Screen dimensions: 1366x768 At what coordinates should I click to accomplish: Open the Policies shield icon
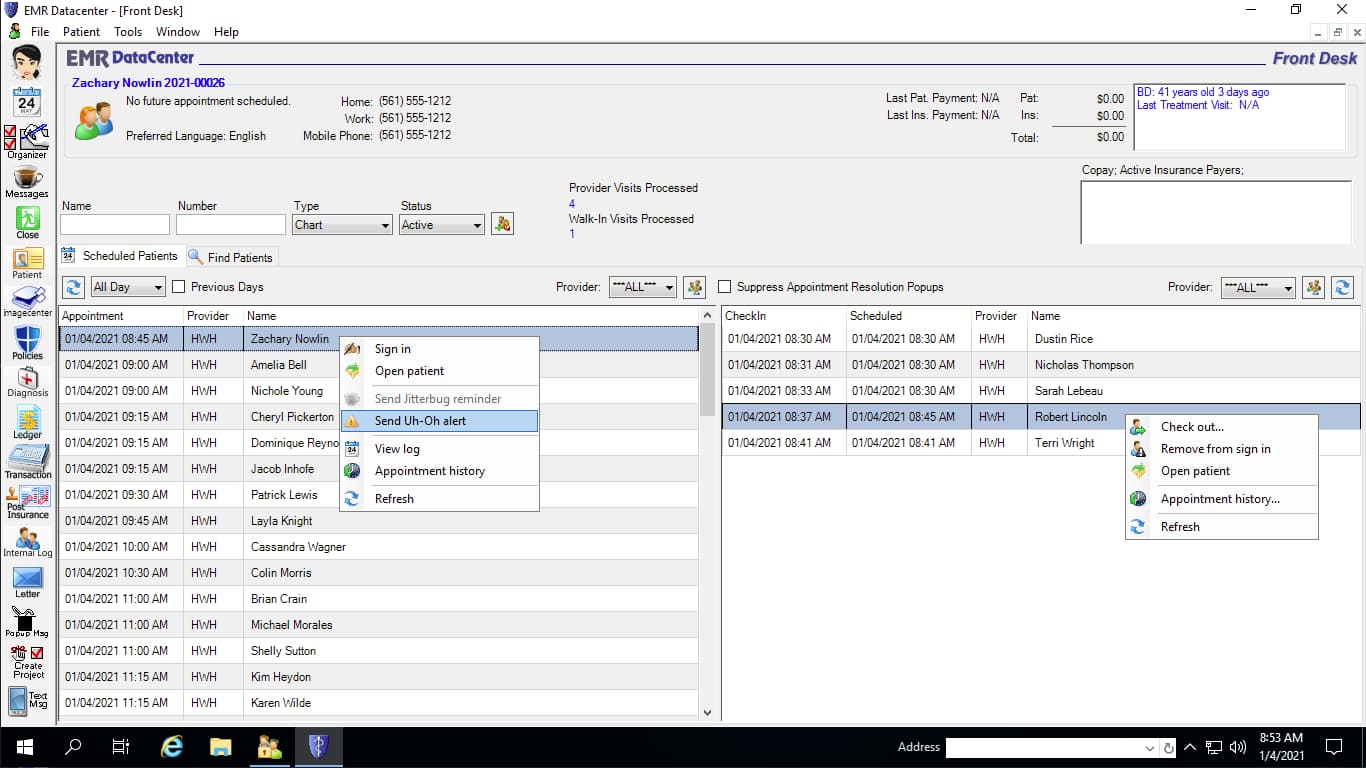coord(27,340)
